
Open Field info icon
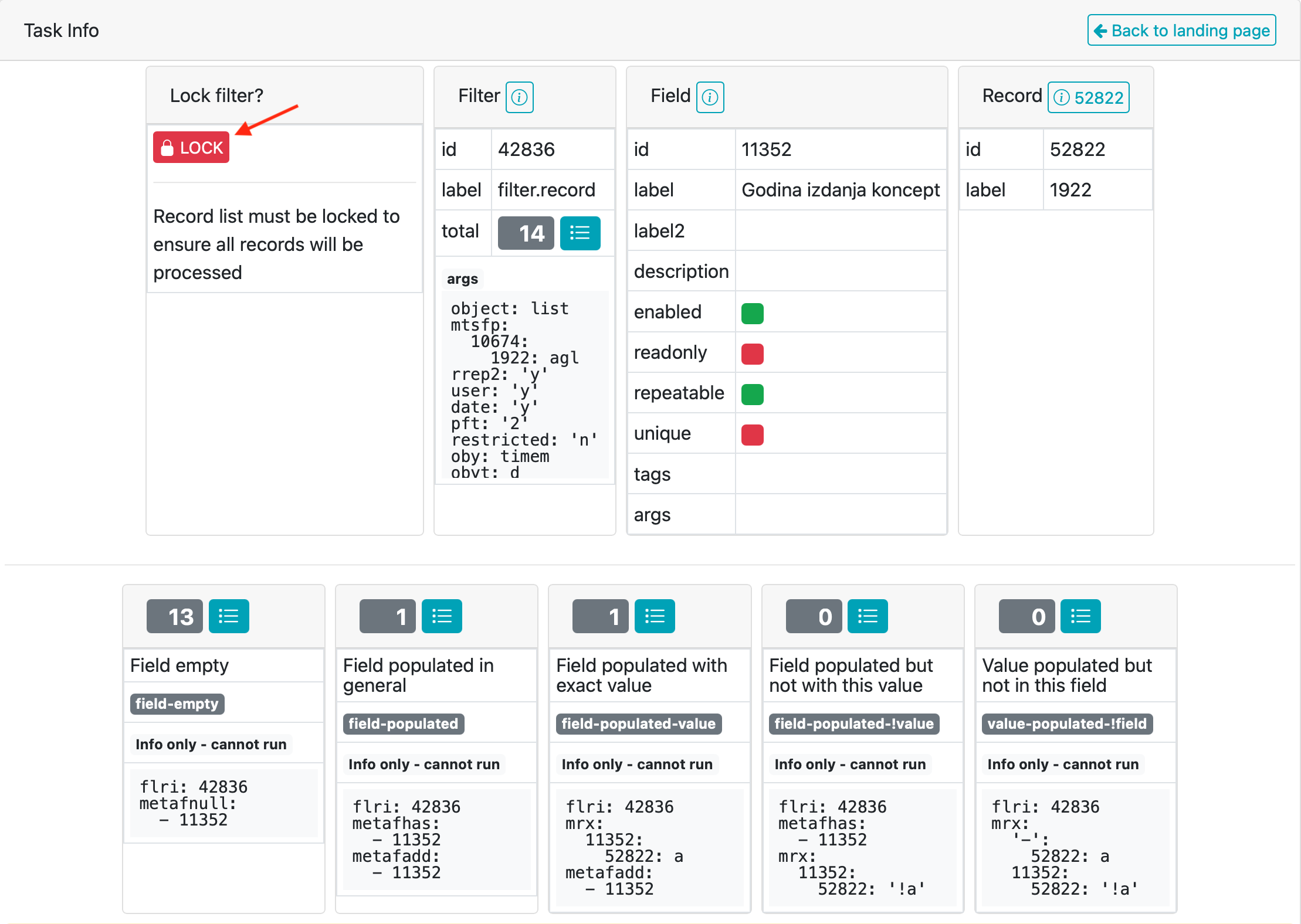[x=710, y=97]
